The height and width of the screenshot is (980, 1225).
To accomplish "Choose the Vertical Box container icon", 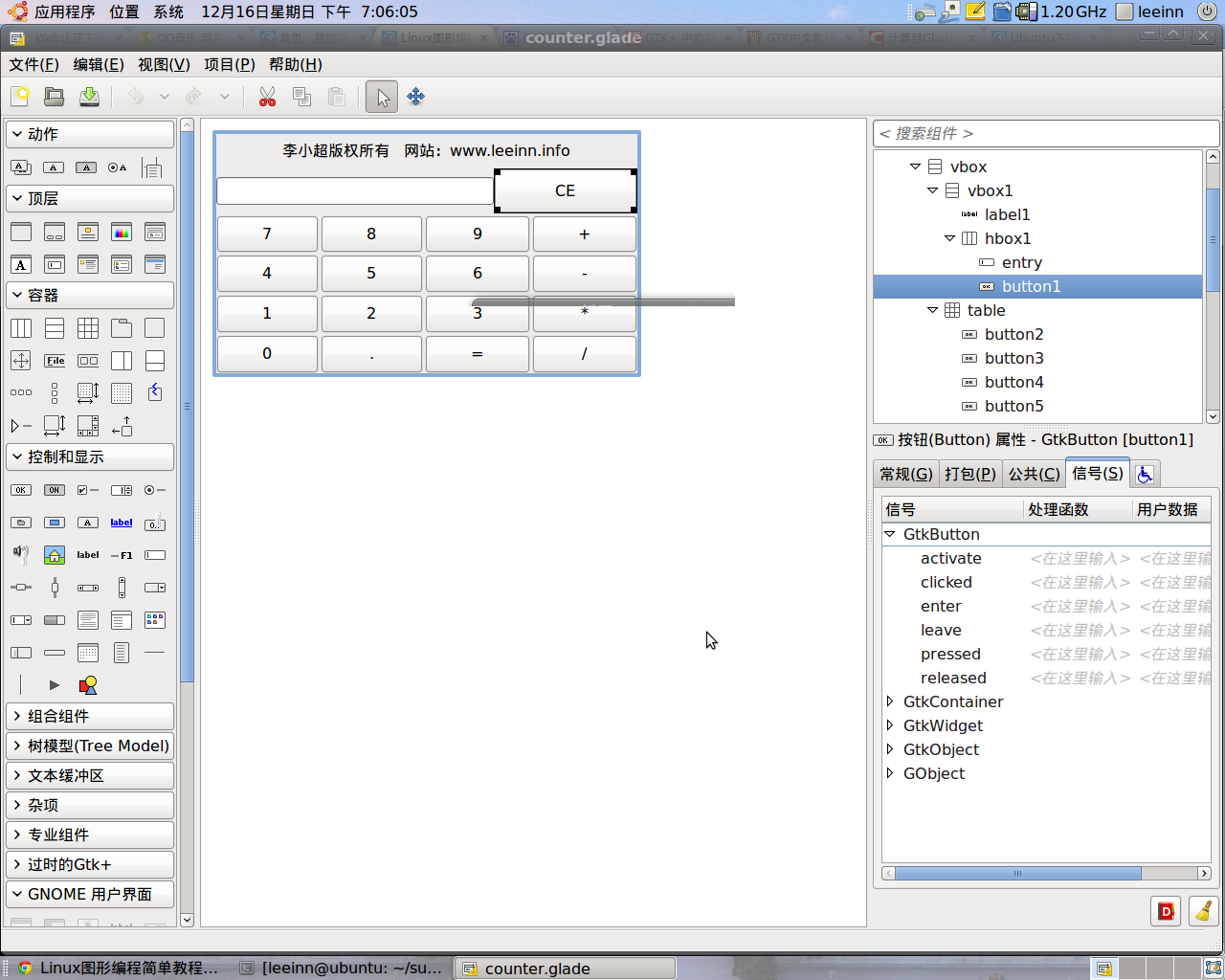I will [x=55, y=328].
